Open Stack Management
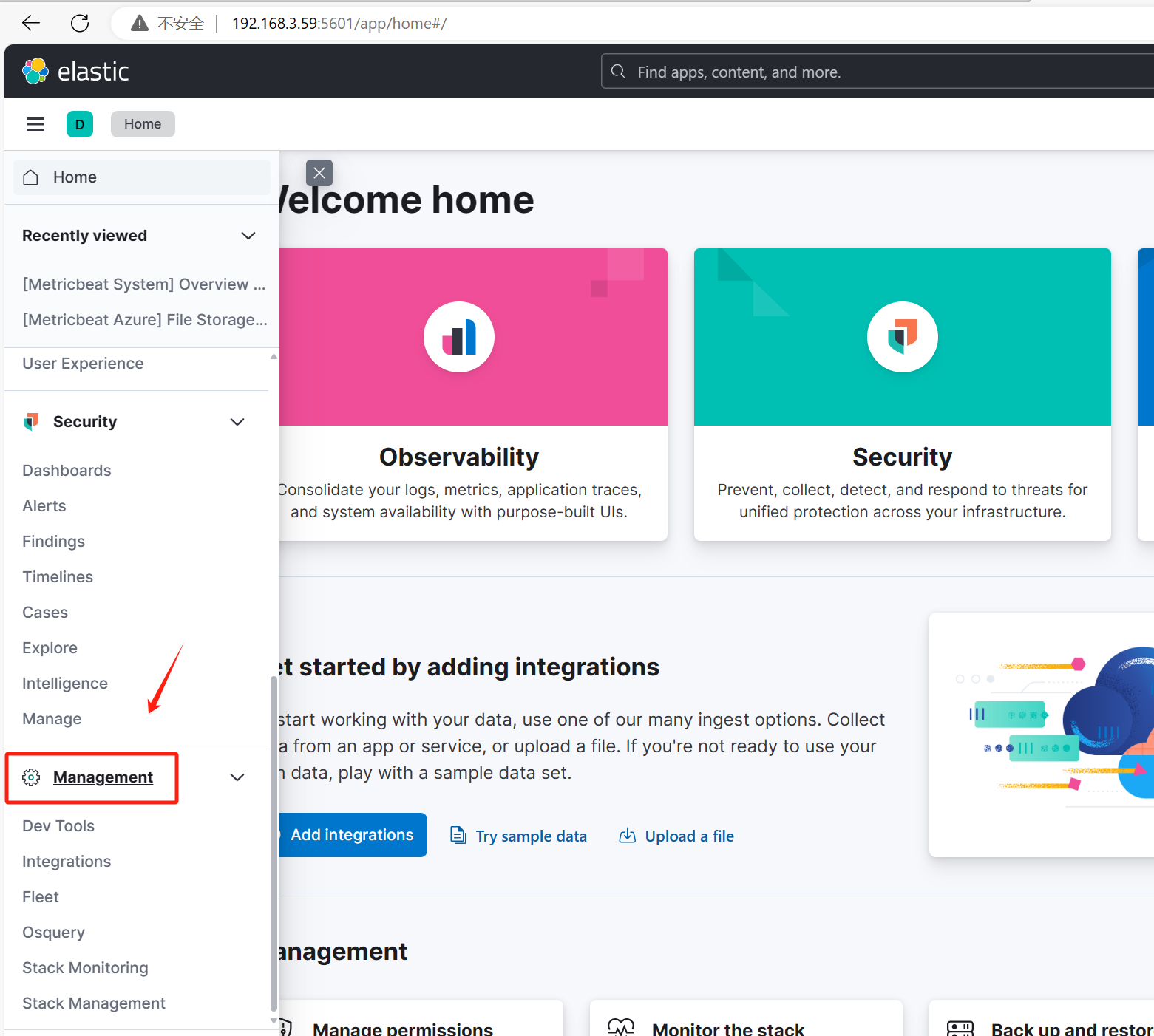Viewport: 1154px width, 1036px height. (x=94, y=1003)
